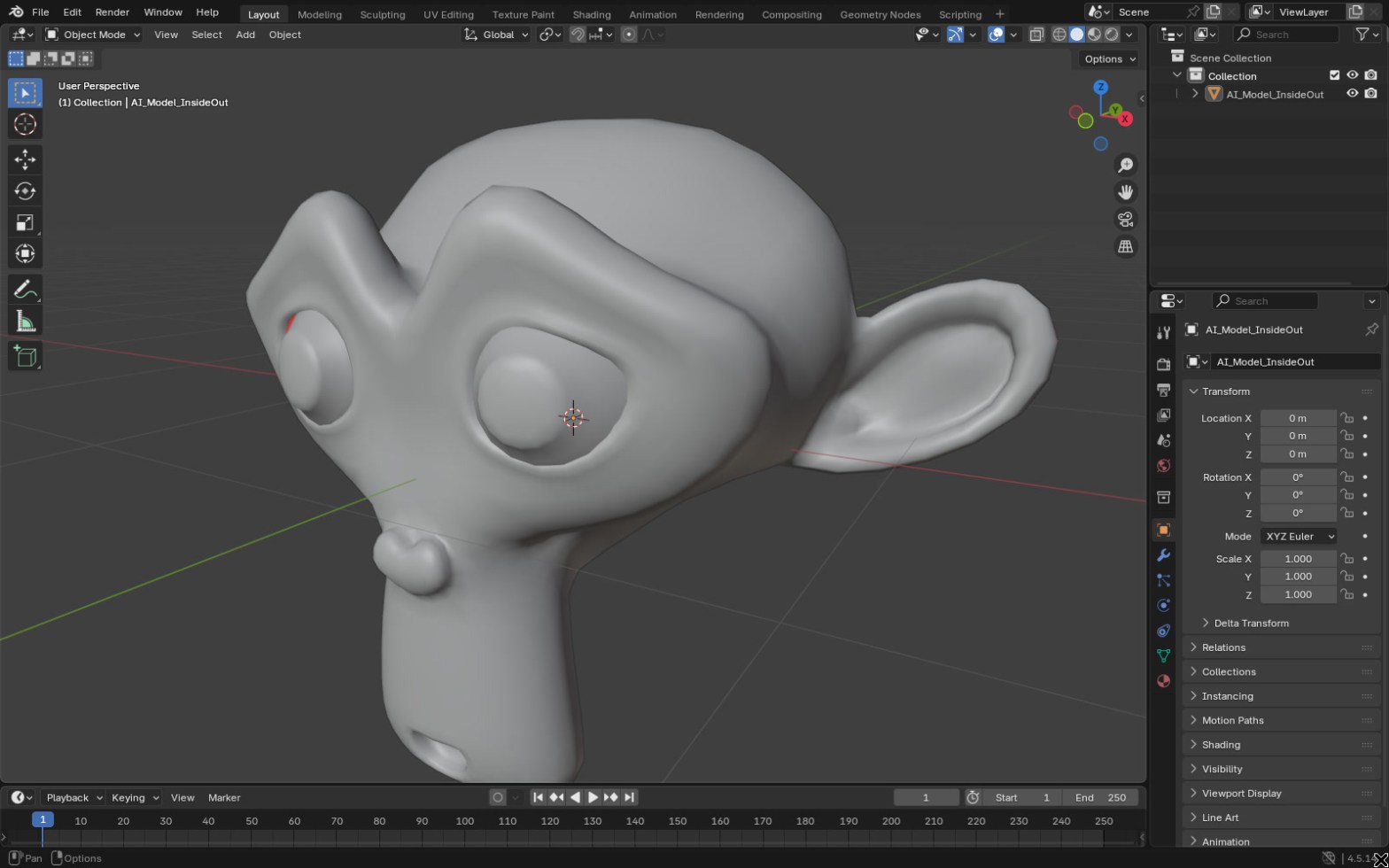The height and width of the screenshot is (868, 1389).
Task: Select the Add Cube tool
Action: tap(25, 356)
